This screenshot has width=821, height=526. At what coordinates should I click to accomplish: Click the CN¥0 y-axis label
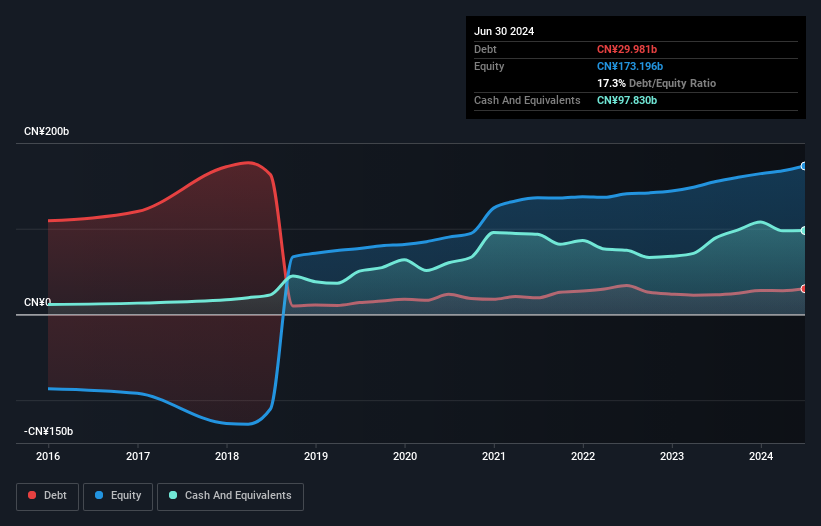point(37,302)
